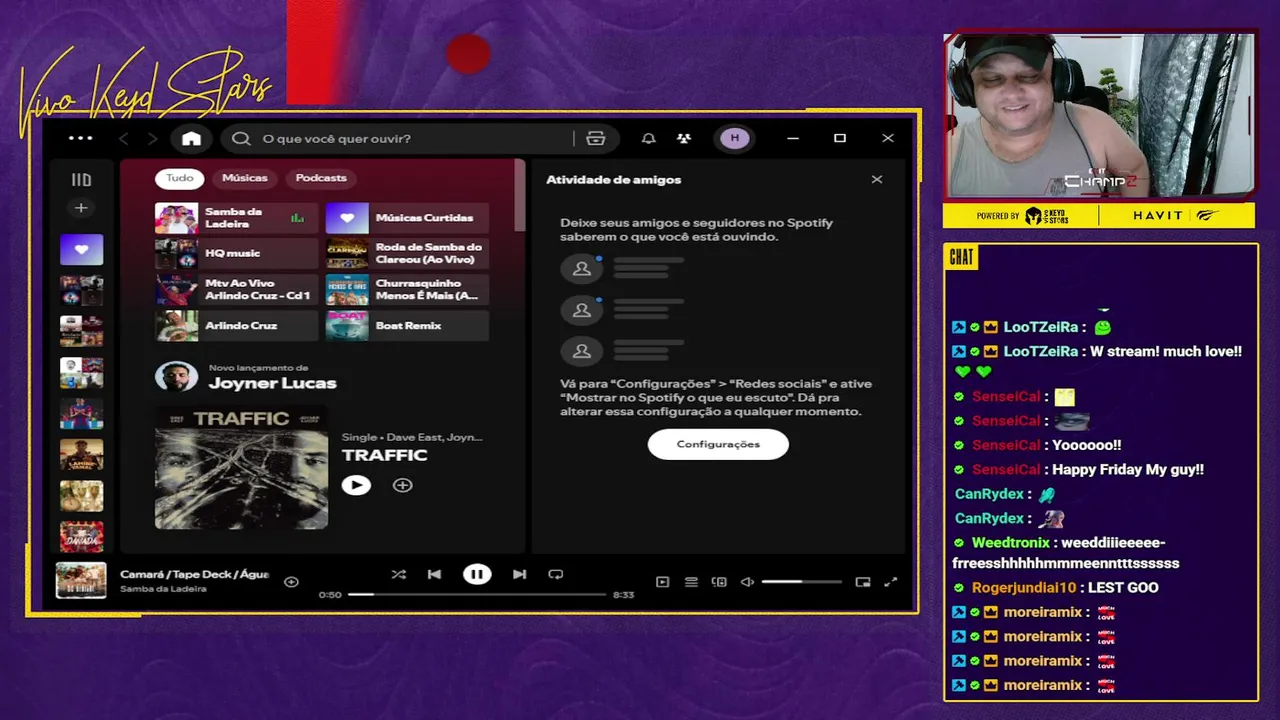Viewport: 1280px width, 720px height.
Task: Select the Tudo filter chip
Action: click(x=180, y=178)
